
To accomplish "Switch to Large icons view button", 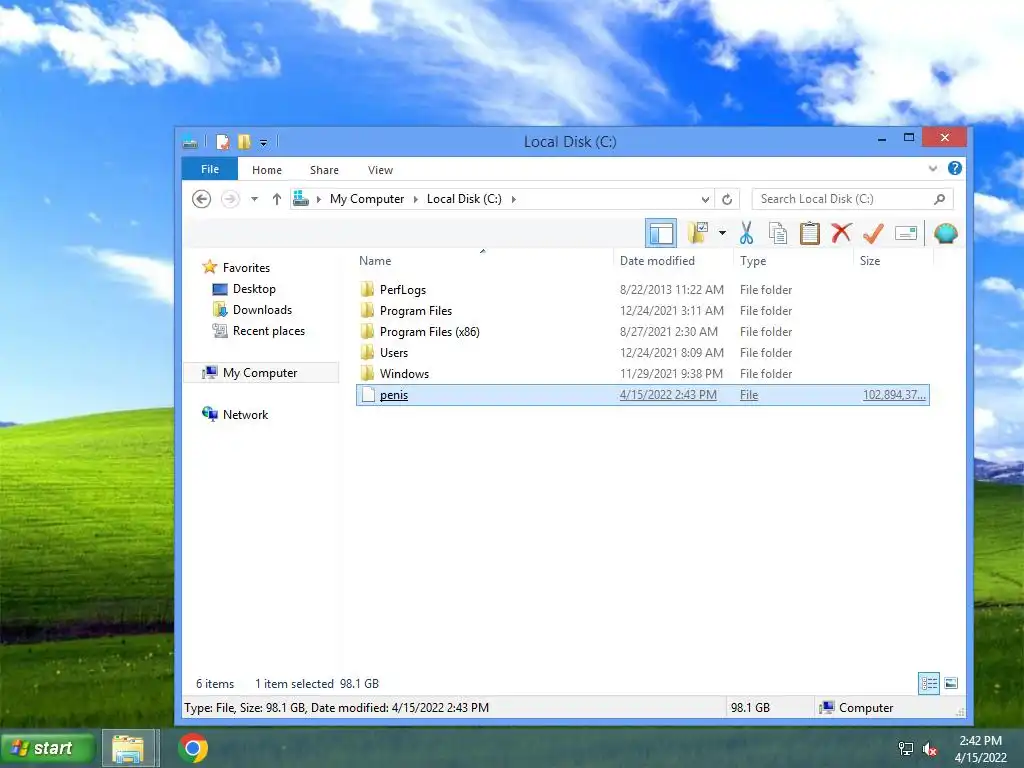I will tap(952, 683).
